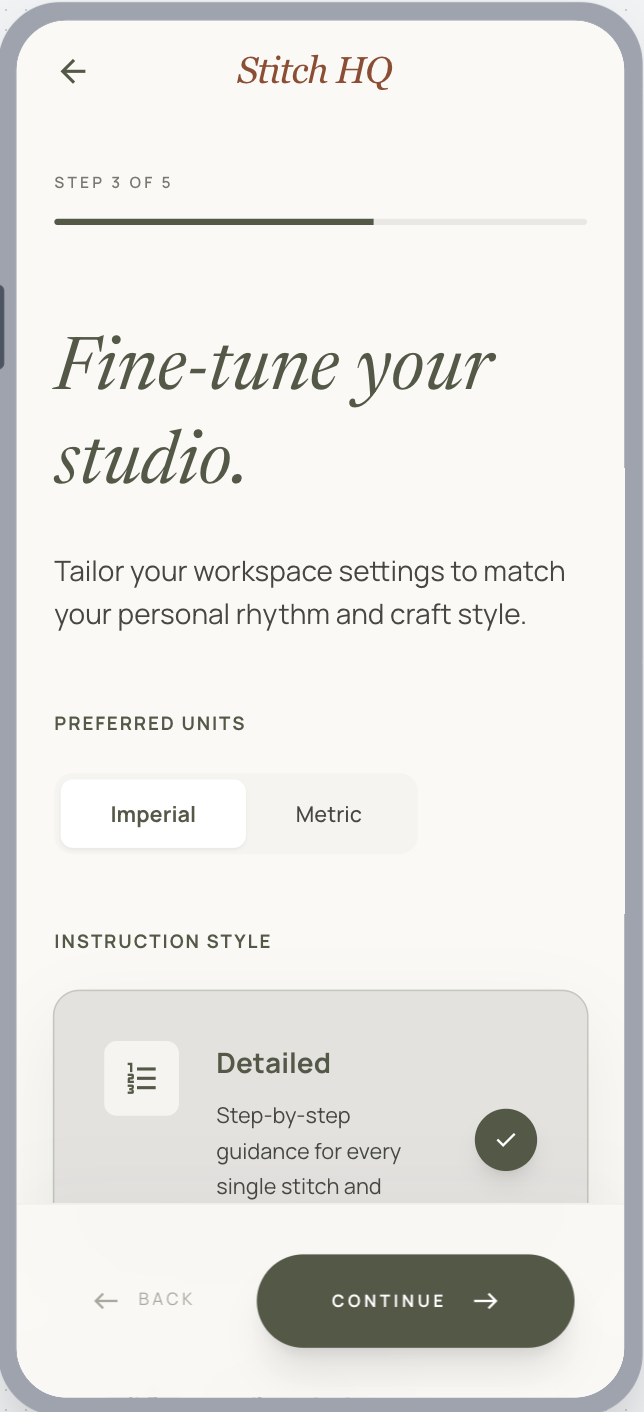Click the arrow icon inside Continue button
The width and height of the screenshot is (644, 1412).
point(486,1300)
